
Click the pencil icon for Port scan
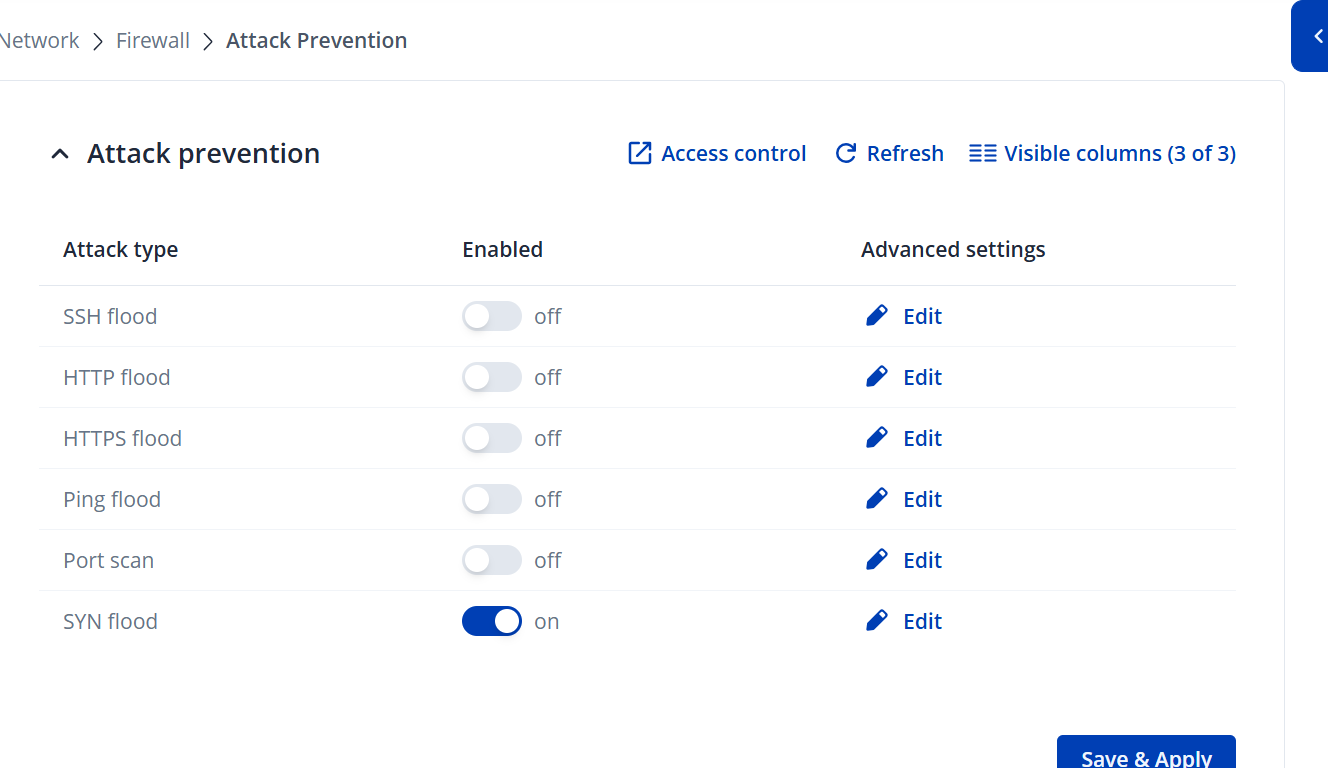point(876,560)
